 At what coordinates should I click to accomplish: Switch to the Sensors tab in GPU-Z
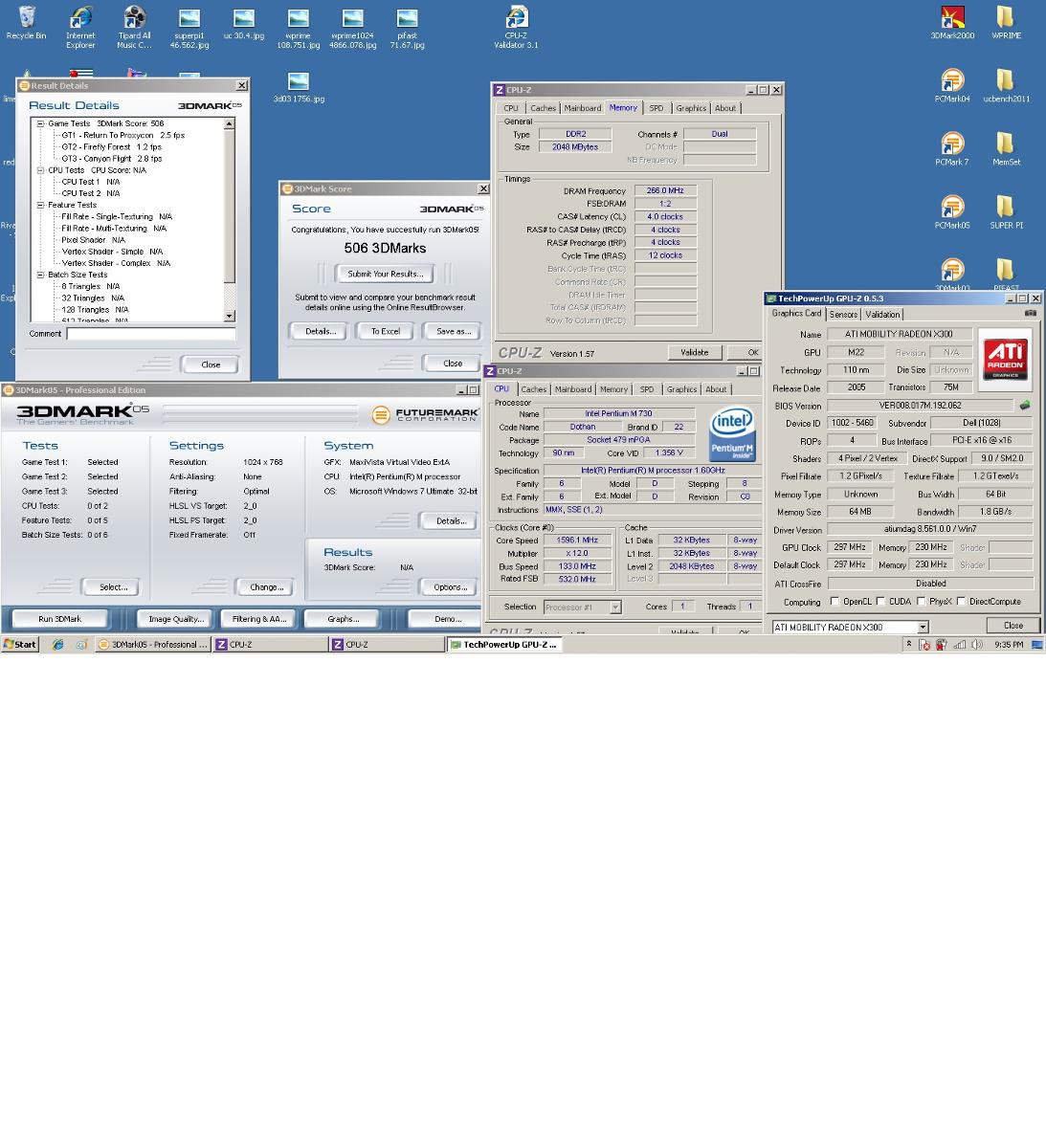tap(843, 314)
